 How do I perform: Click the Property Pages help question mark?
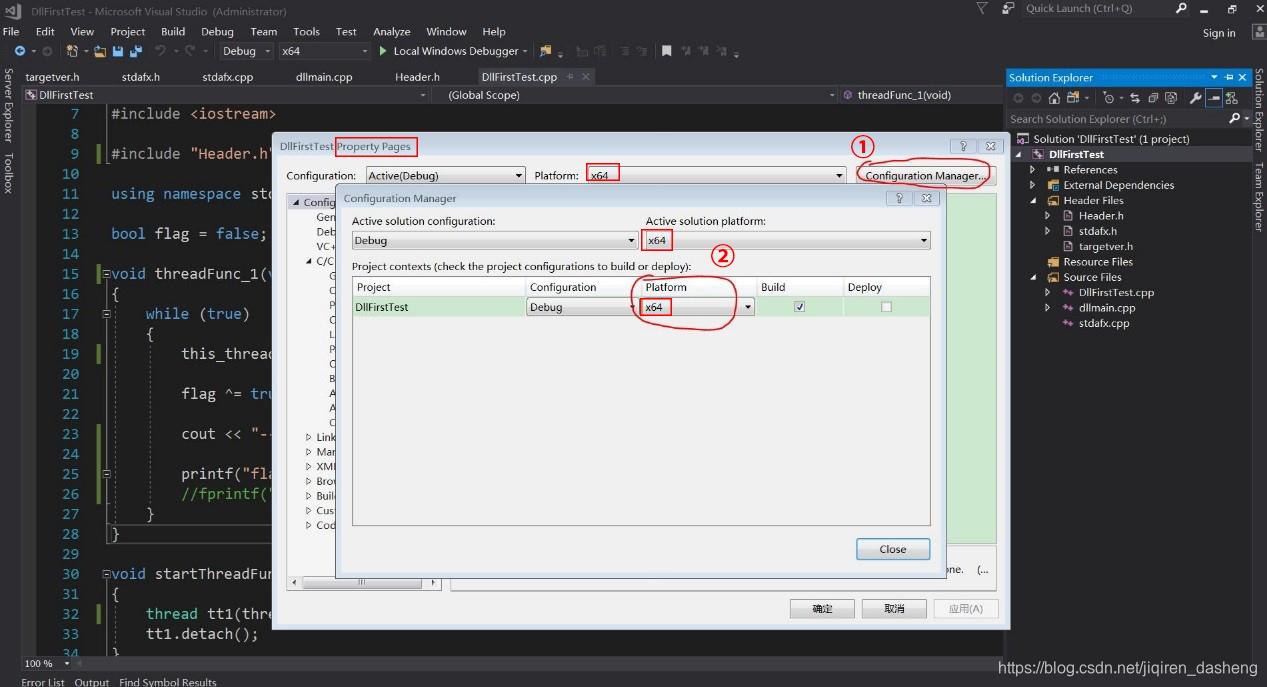point(962,146)
